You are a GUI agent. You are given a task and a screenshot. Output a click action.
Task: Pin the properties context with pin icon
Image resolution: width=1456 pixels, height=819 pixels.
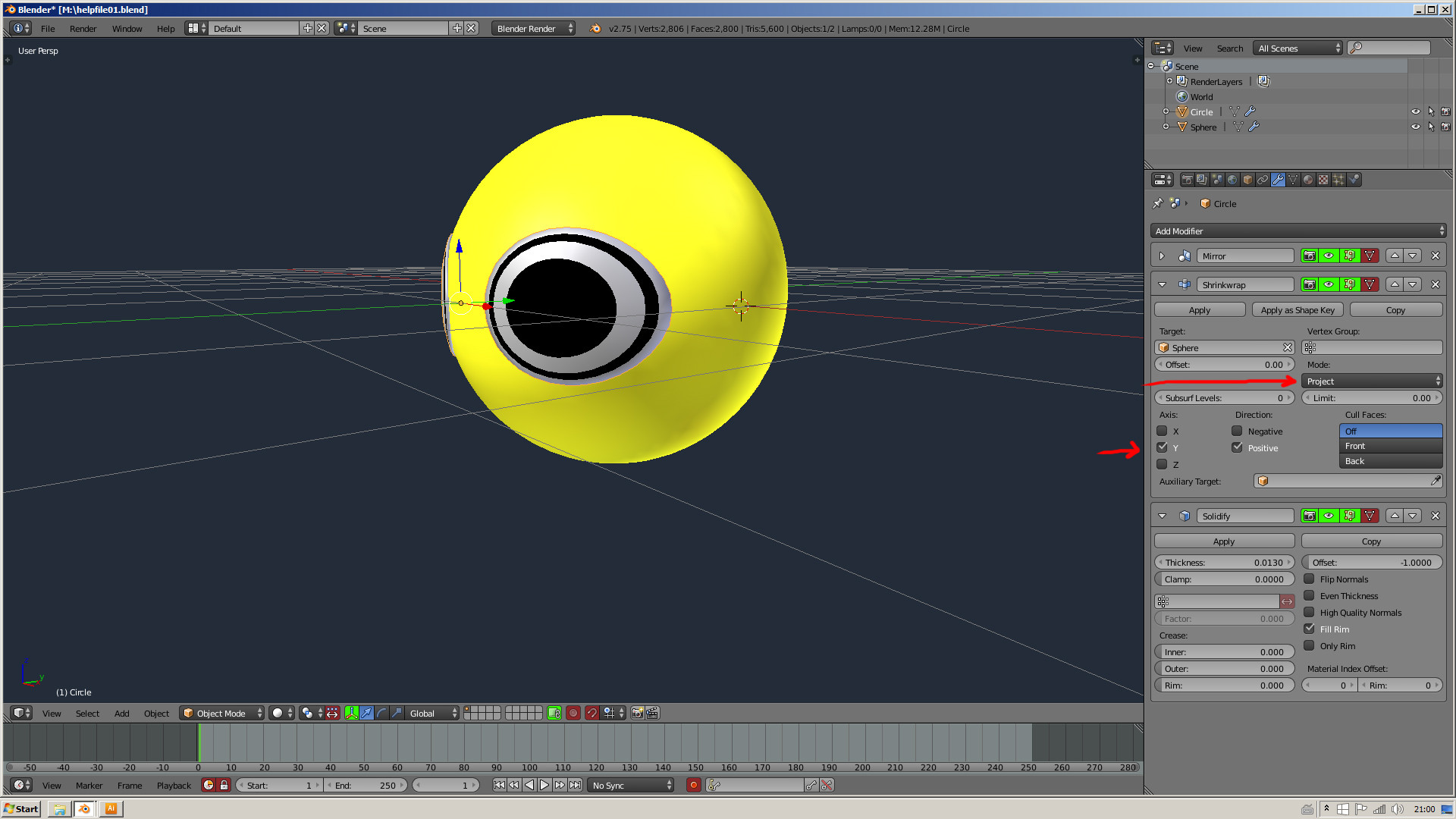[1157, 203]
